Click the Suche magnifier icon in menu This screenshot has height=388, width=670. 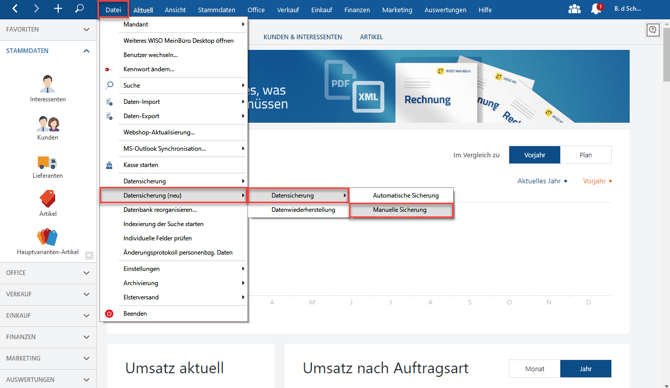click(x=109, y=85)
